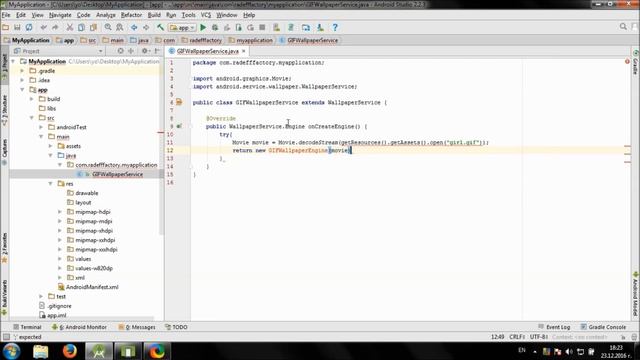Expand the build folder arrow

32,99
